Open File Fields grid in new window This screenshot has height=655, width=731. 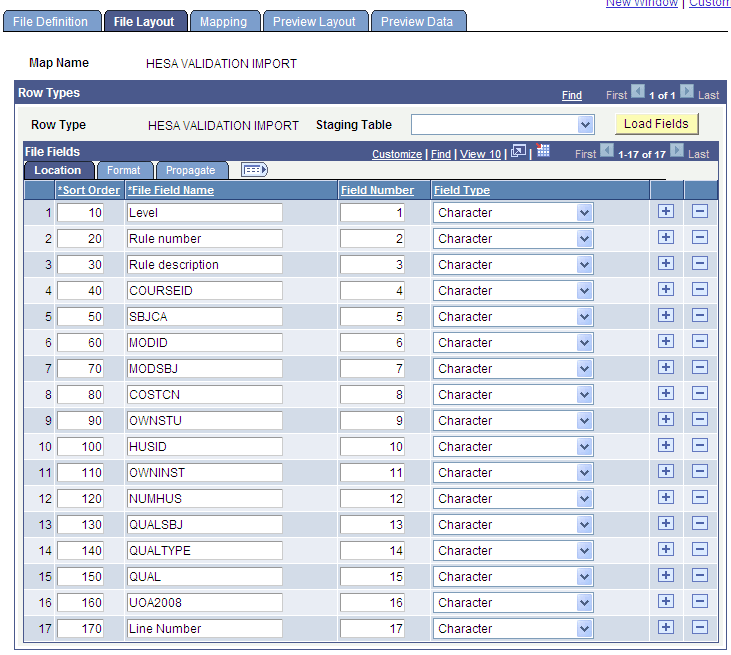point(518,152)
